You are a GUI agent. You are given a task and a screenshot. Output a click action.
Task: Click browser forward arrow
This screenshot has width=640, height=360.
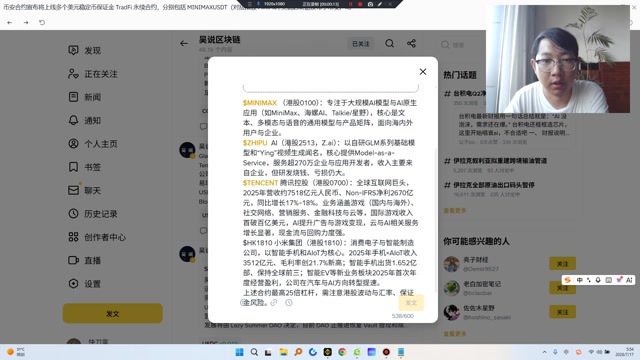click(x=26, y=22)
